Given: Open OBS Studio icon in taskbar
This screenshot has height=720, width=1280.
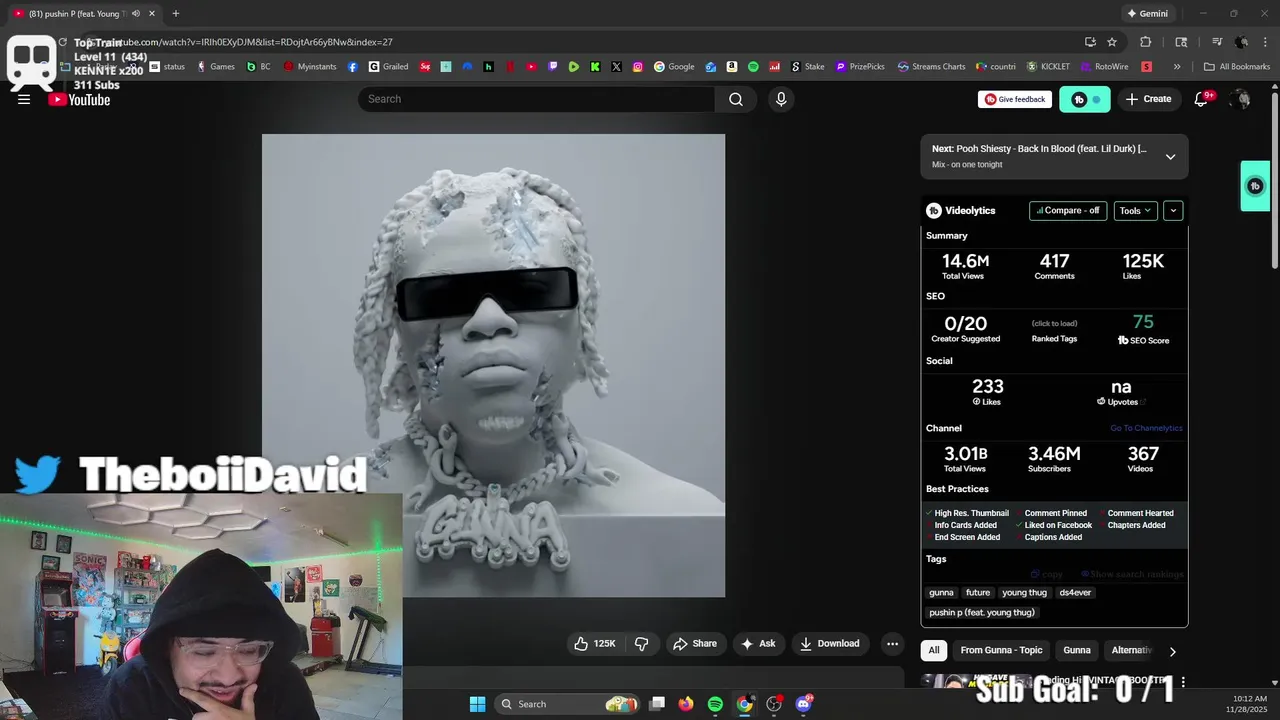Looking at the screenshot, I should point(774,704).
